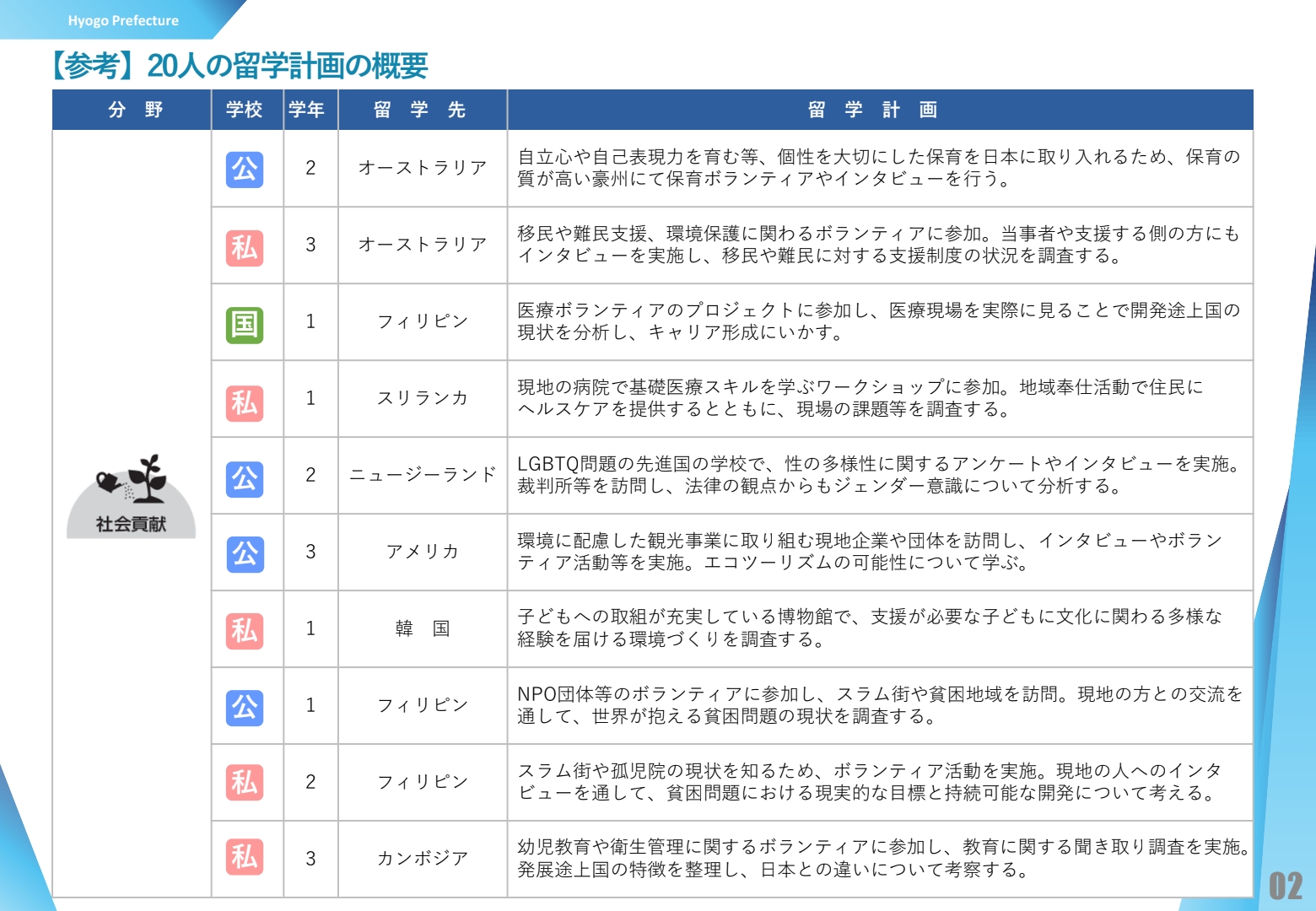
Task: Click the 公 badge in the NPO団体 row
Action: [245, 707]
